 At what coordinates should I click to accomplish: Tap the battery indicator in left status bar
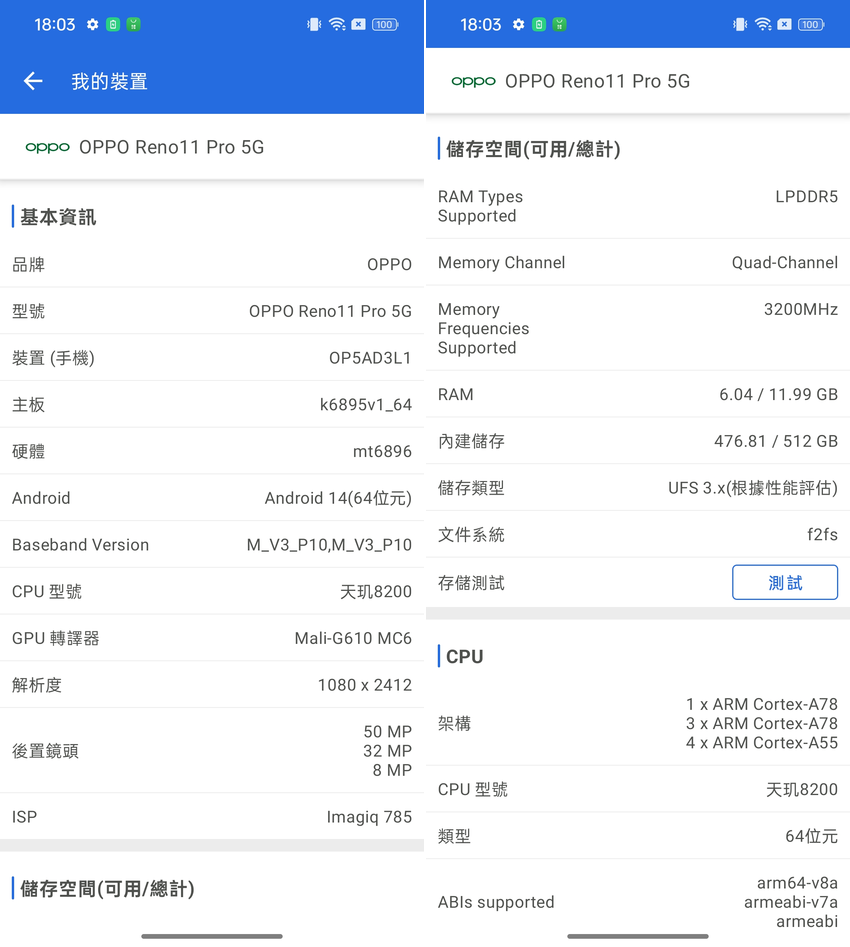tap(385, 25)
